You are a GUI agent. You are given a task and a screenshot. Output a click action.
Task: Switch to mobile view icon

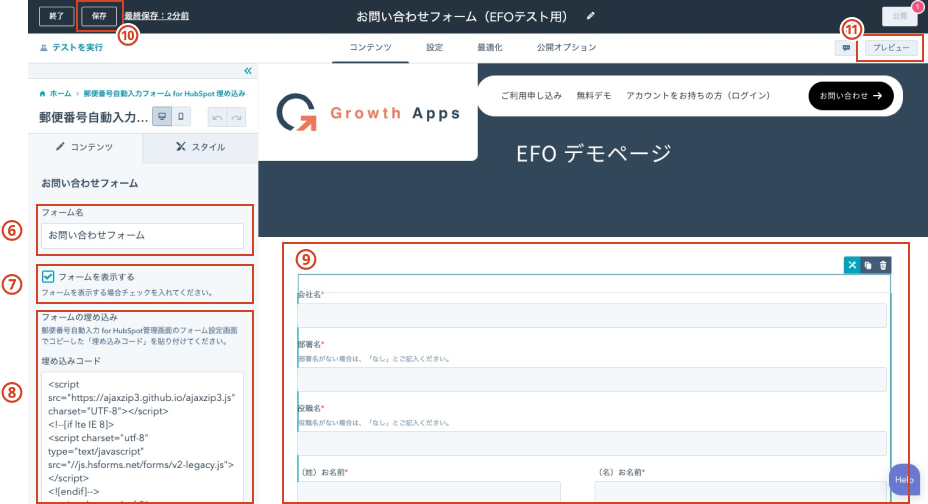point(181,117)
